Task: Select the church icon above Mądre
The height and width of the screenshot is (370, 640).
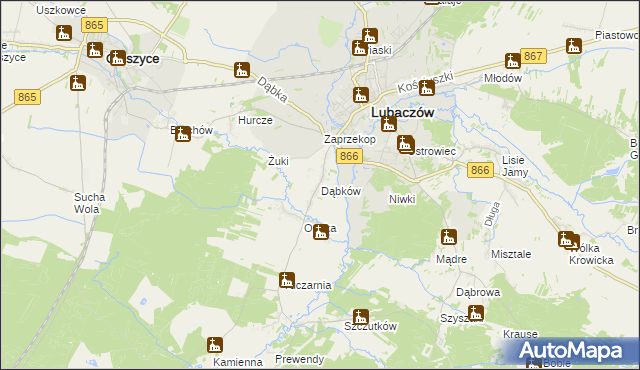Action: (x=449, y=237)
